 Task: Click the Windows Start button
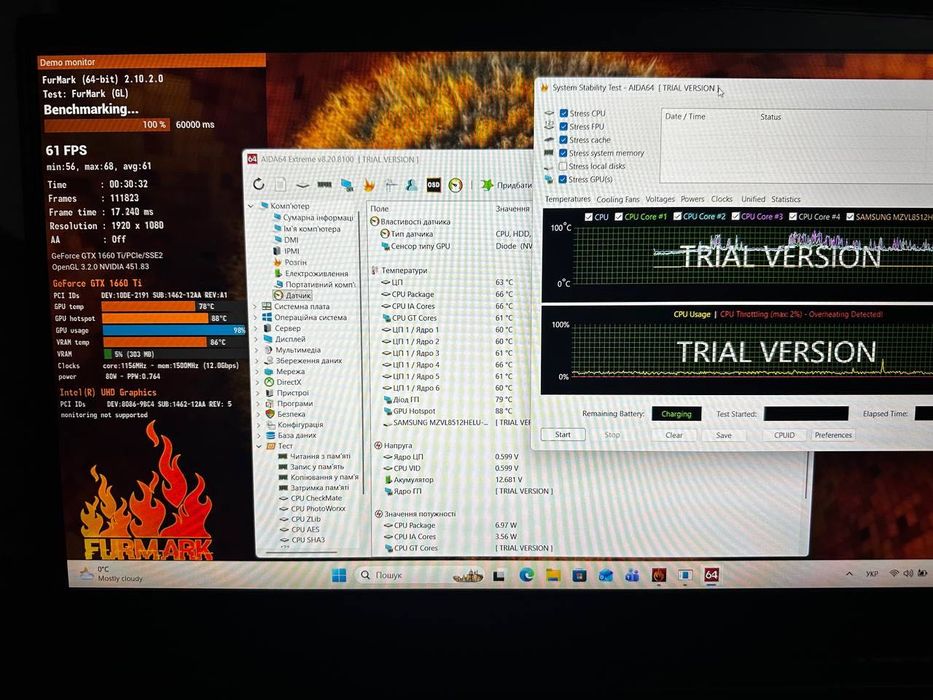click(x=339, y=576)
